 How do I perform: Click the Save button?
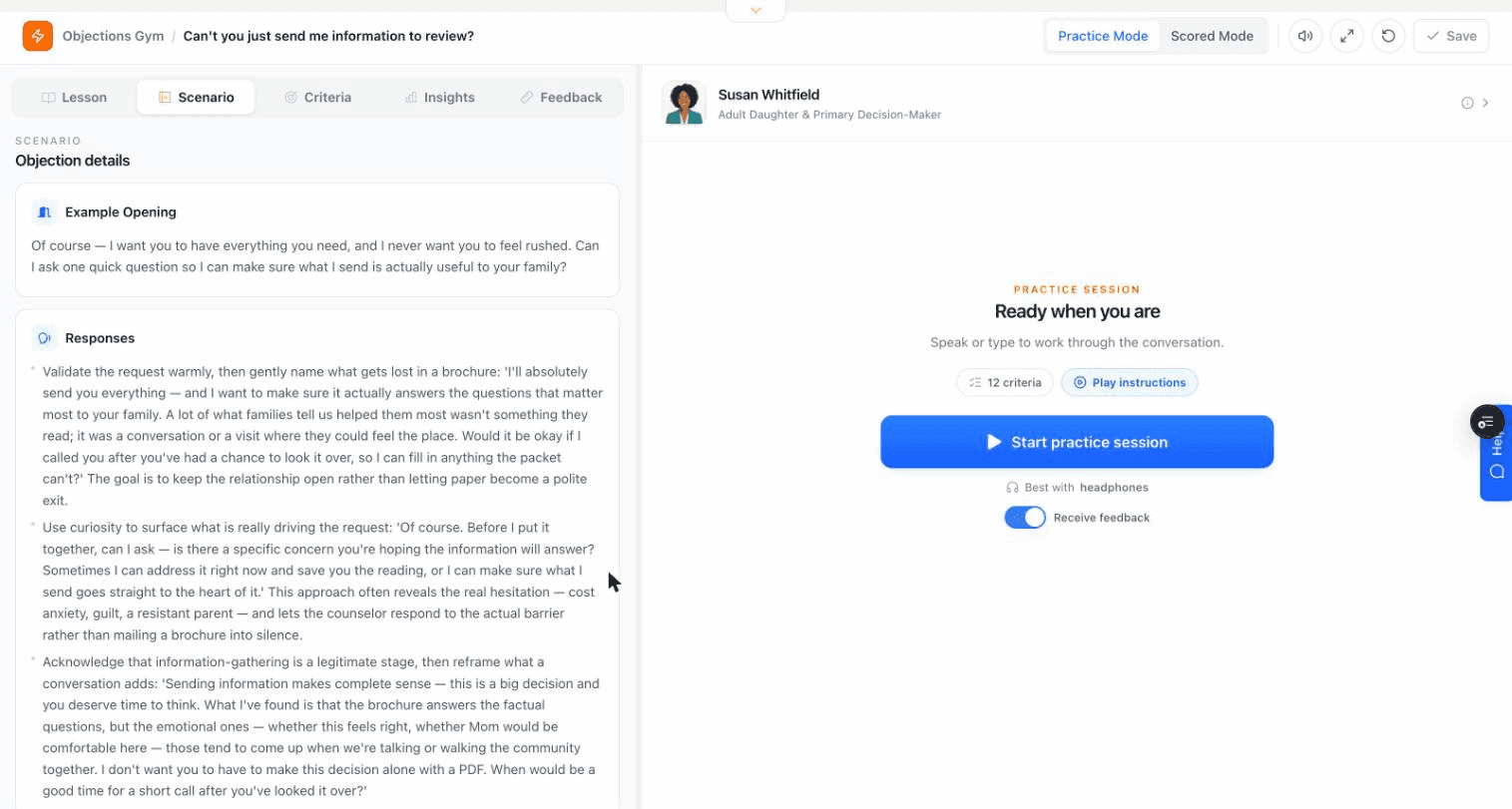click(x=1451, y=36)
